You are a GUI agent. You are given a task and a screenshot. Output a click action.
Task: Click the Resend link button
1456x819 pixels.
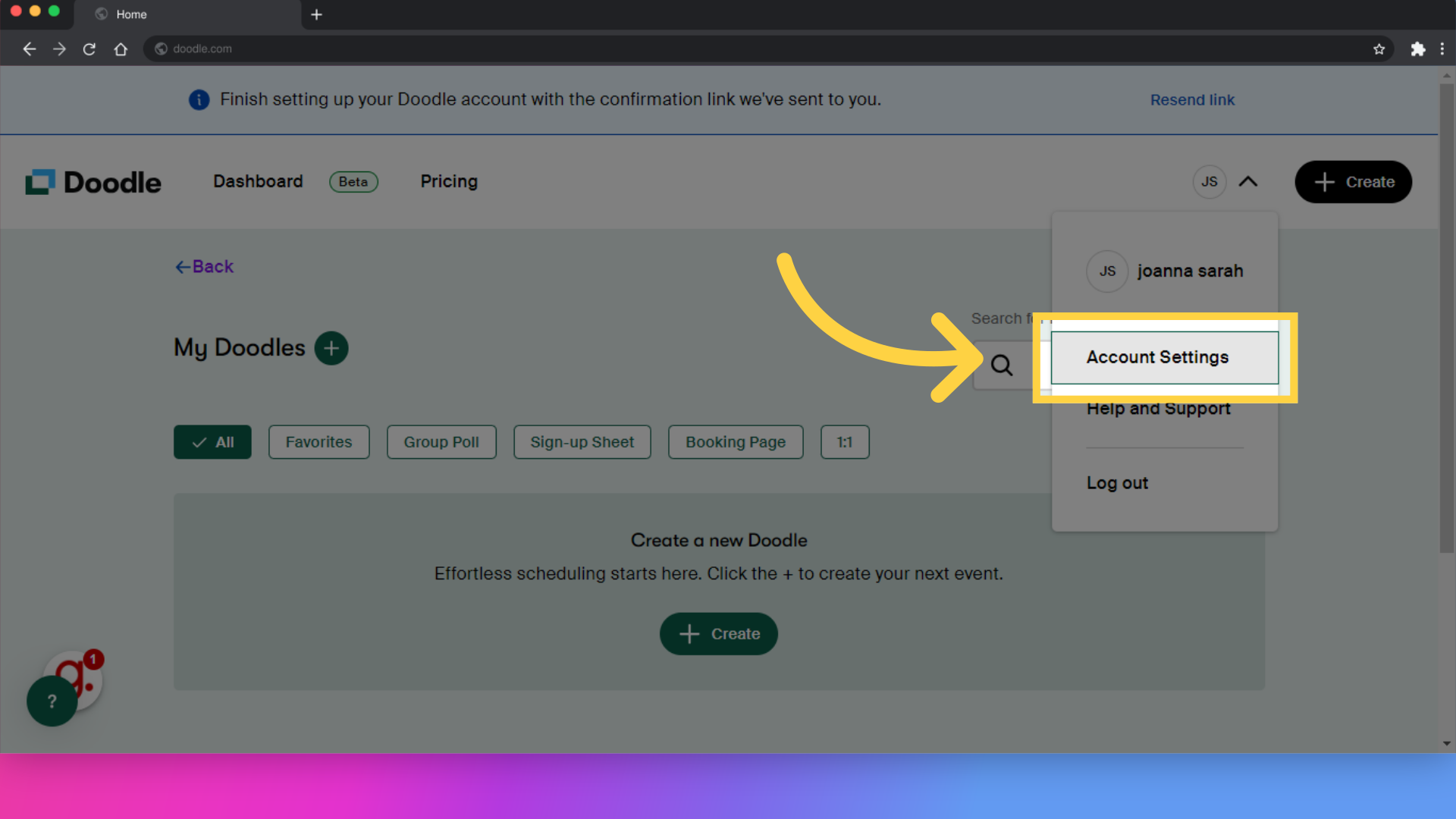coord(1192,99)
